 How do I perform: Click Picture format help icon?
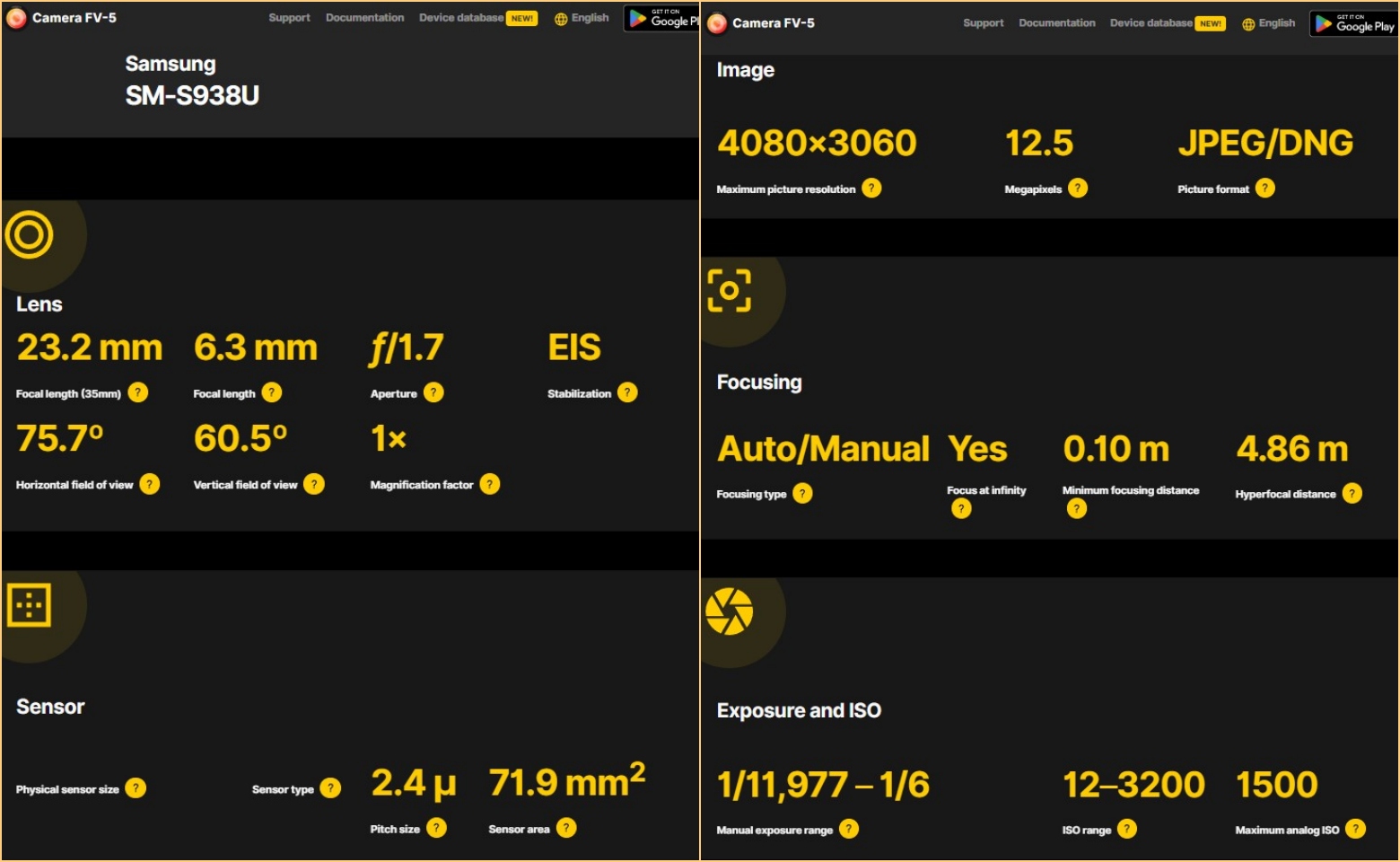coord(1265,188)
